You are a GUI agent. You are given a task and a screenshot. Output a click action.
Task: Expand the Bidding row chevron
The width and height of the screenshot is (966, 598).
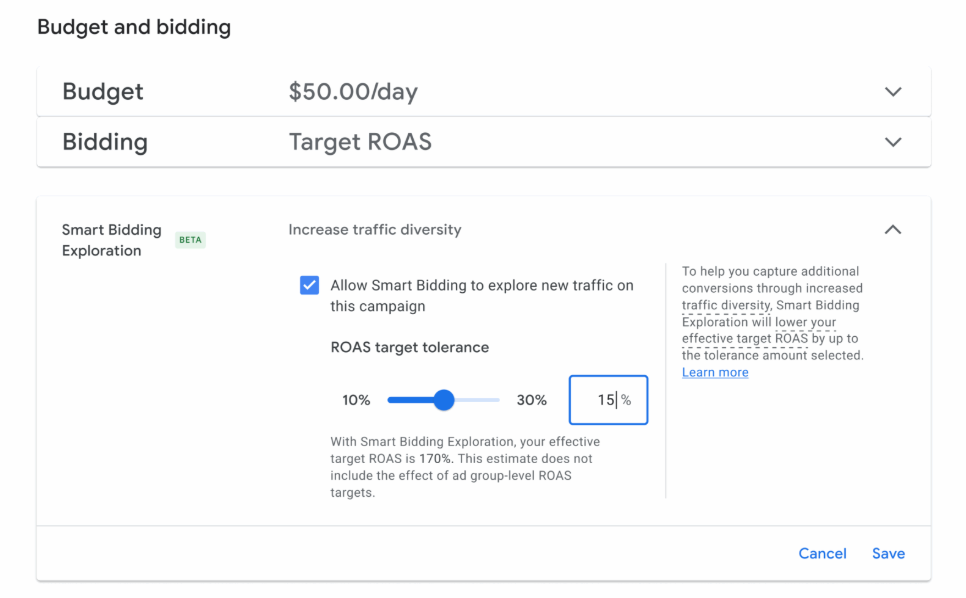tap(893, 142)
